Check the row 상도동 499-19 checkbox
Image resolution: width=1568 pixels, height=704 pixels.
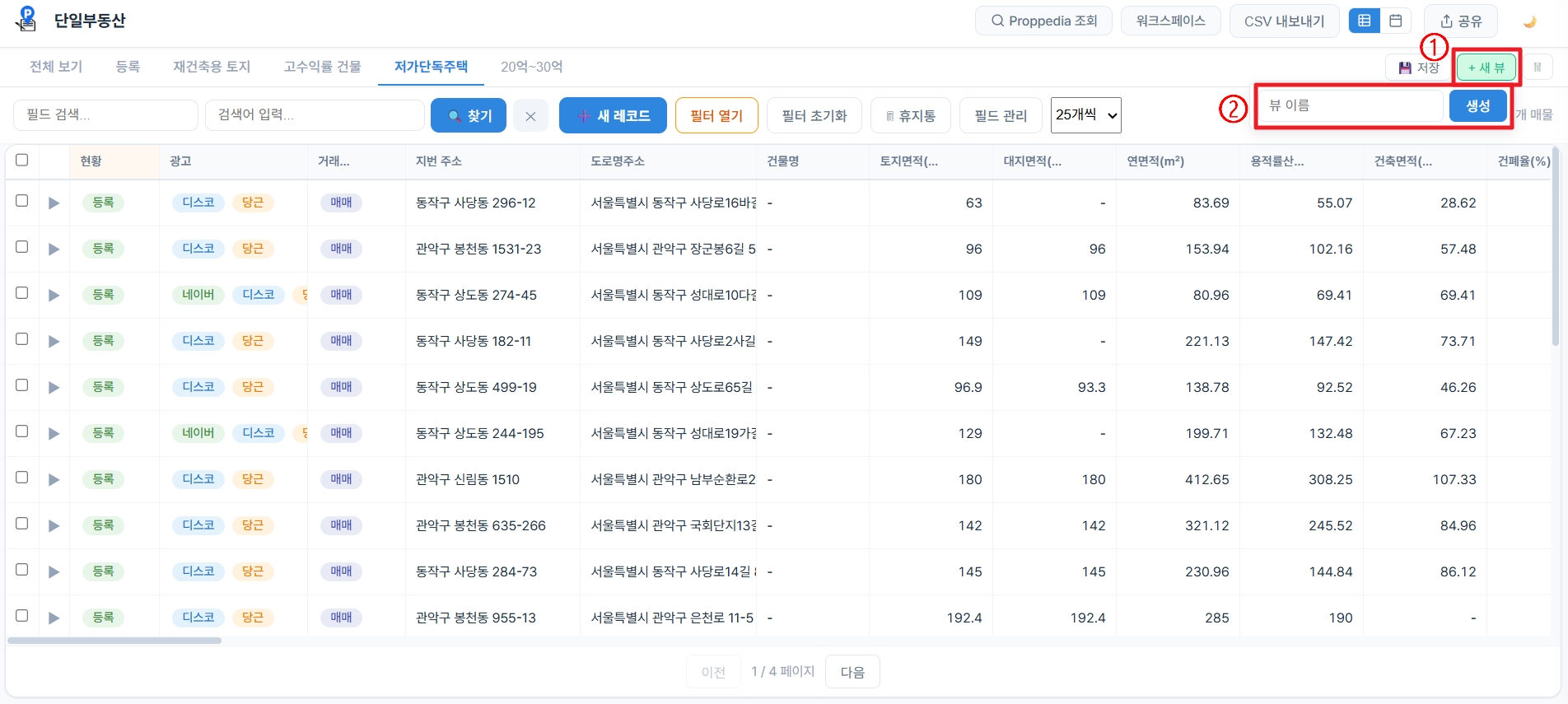(x=22, y=385)
